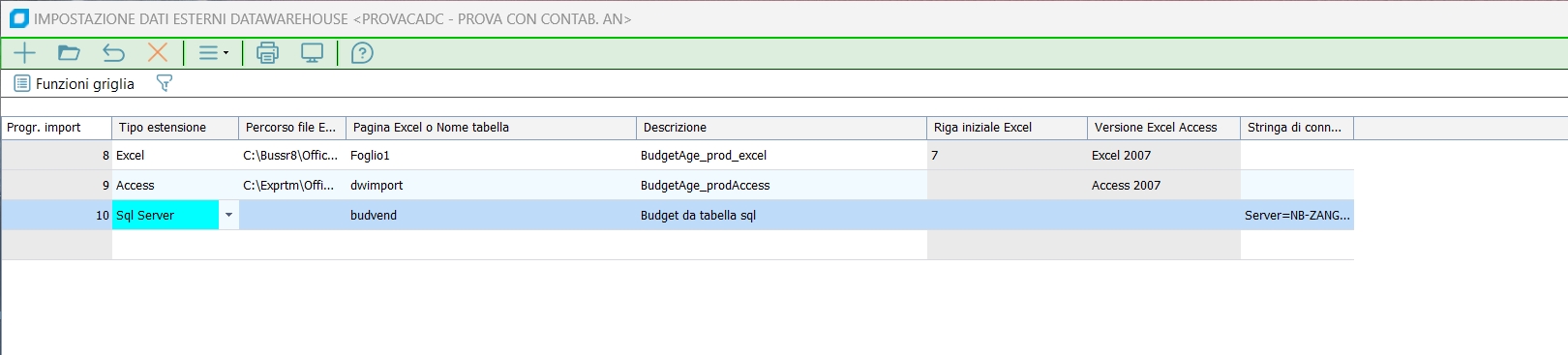Select the Excel 2007 version cell
Image resolution: width=1568 pixels, height=355 pixels.
[1163, 155]
